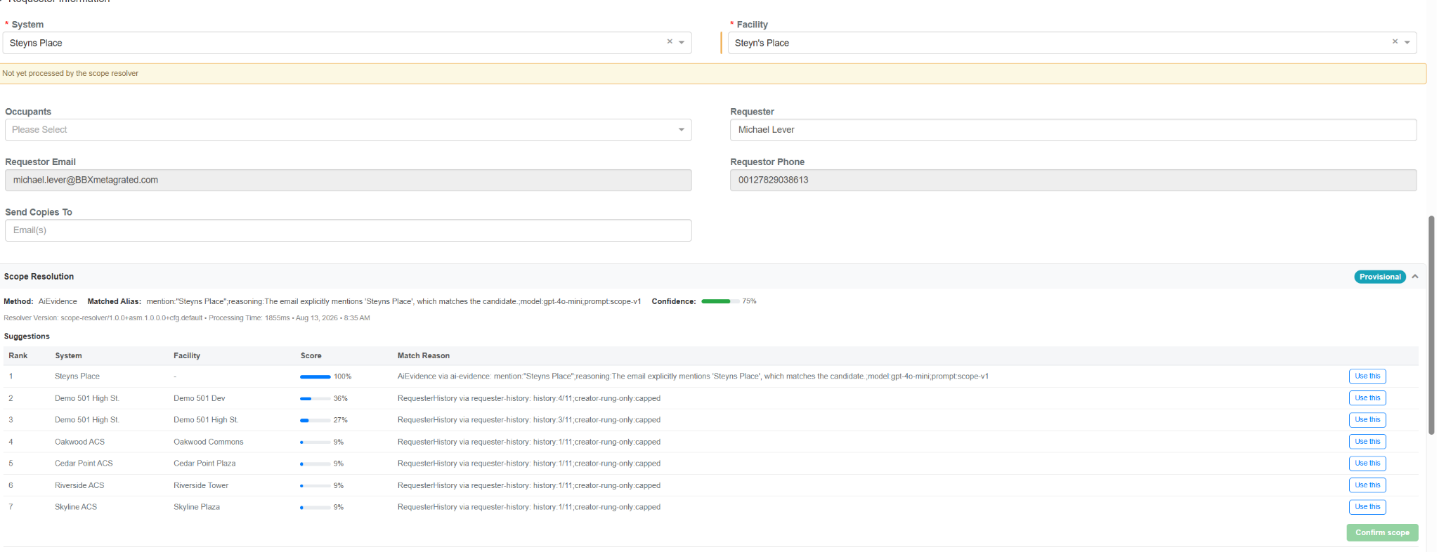Collapse the Scope Resolution panel
This screenshot has height=552, width=1439.
click(1414, 277)
